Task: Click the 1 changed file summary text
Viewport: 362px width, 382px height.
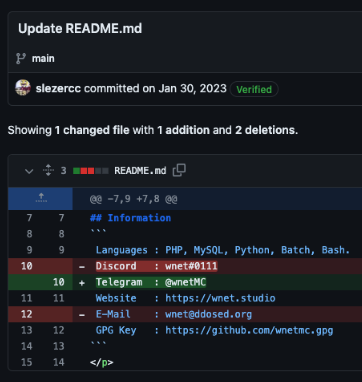Action: (x=92, y=130)
